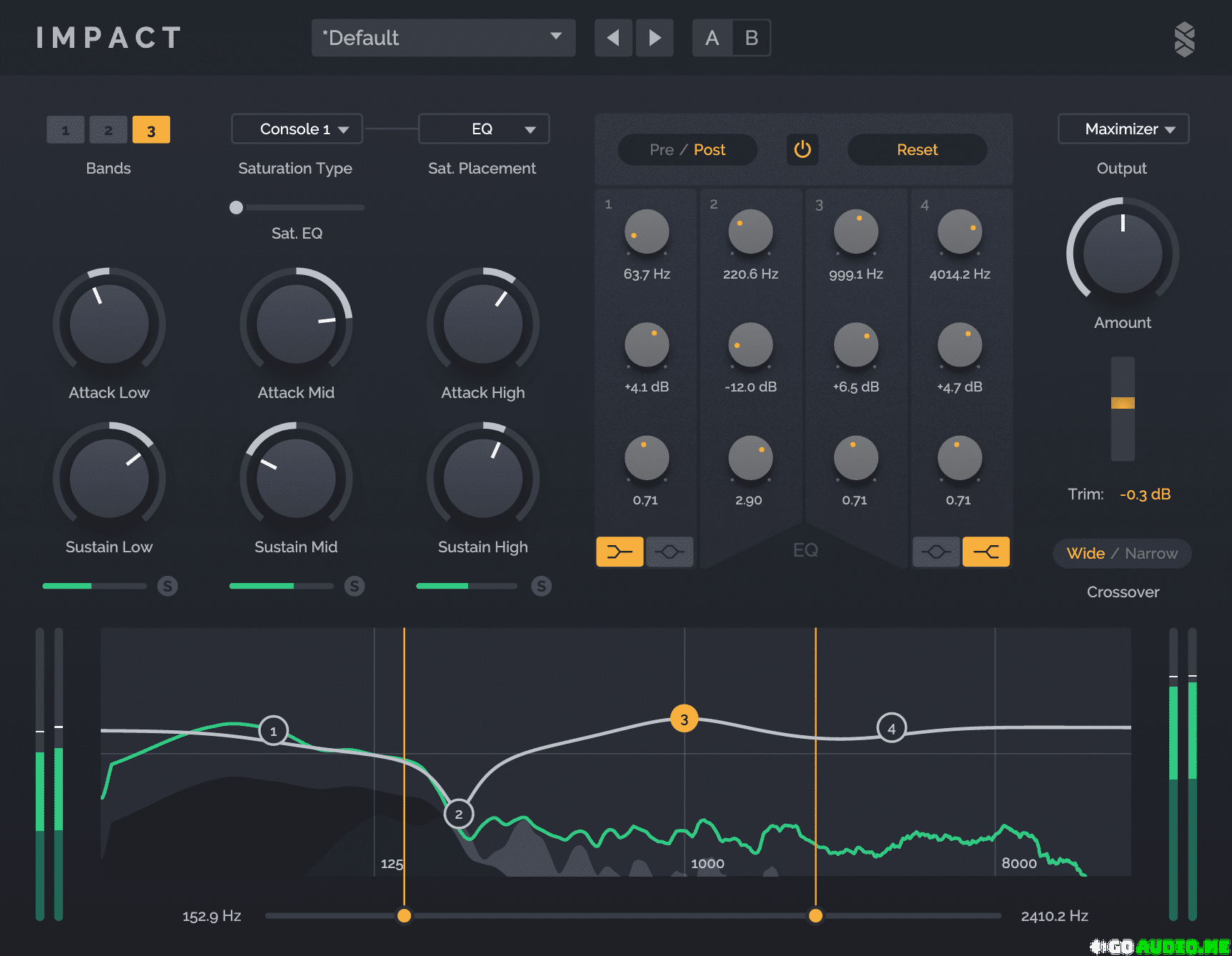
Task: Click the Sustain Low knob
Action: [x=109, y=478]
